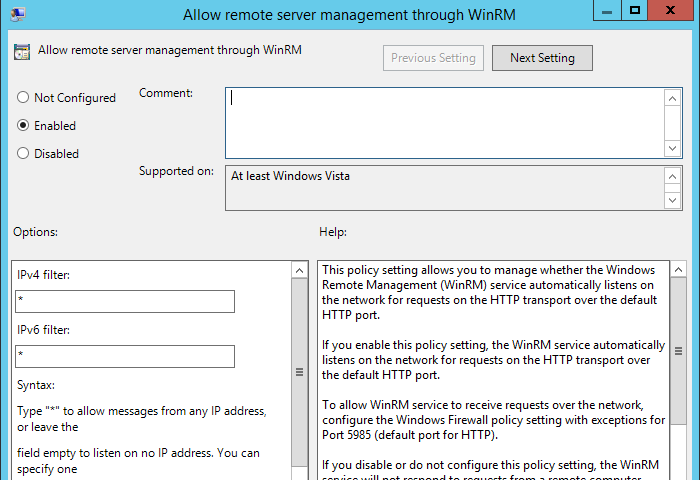Click the 'Comment:' label
The width and height of the screenshot is (700, 480).
(166, 93)
